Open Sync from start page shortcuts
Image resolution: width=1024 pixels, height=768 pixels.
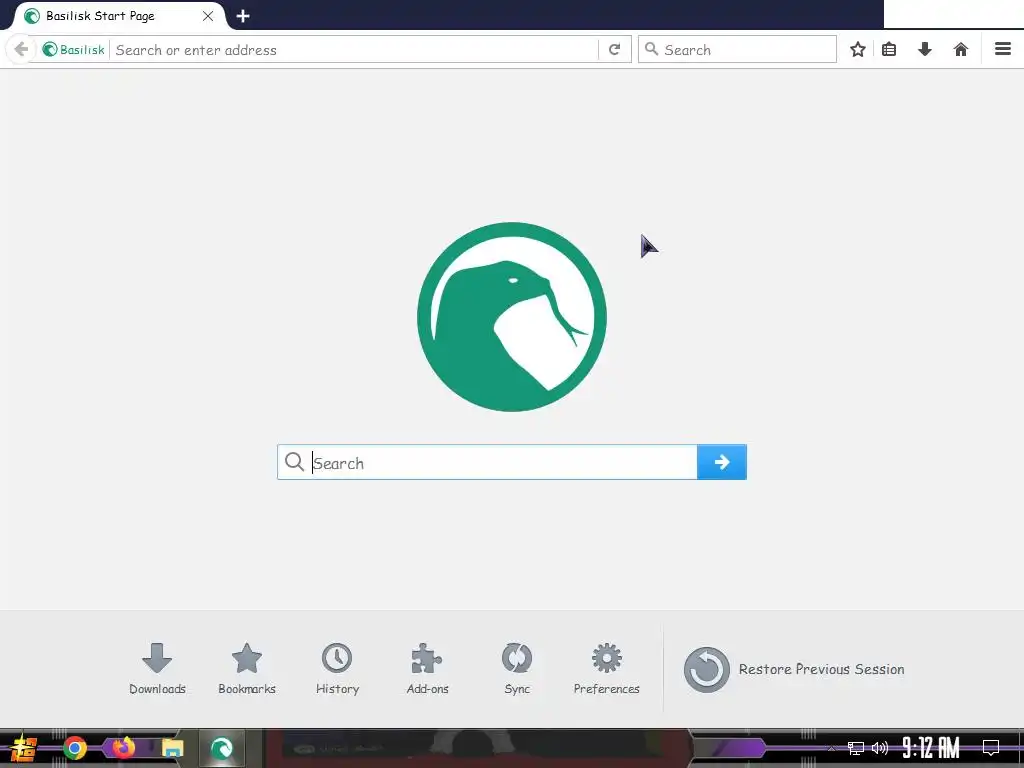pyautogui.click(x=517, y=669)
